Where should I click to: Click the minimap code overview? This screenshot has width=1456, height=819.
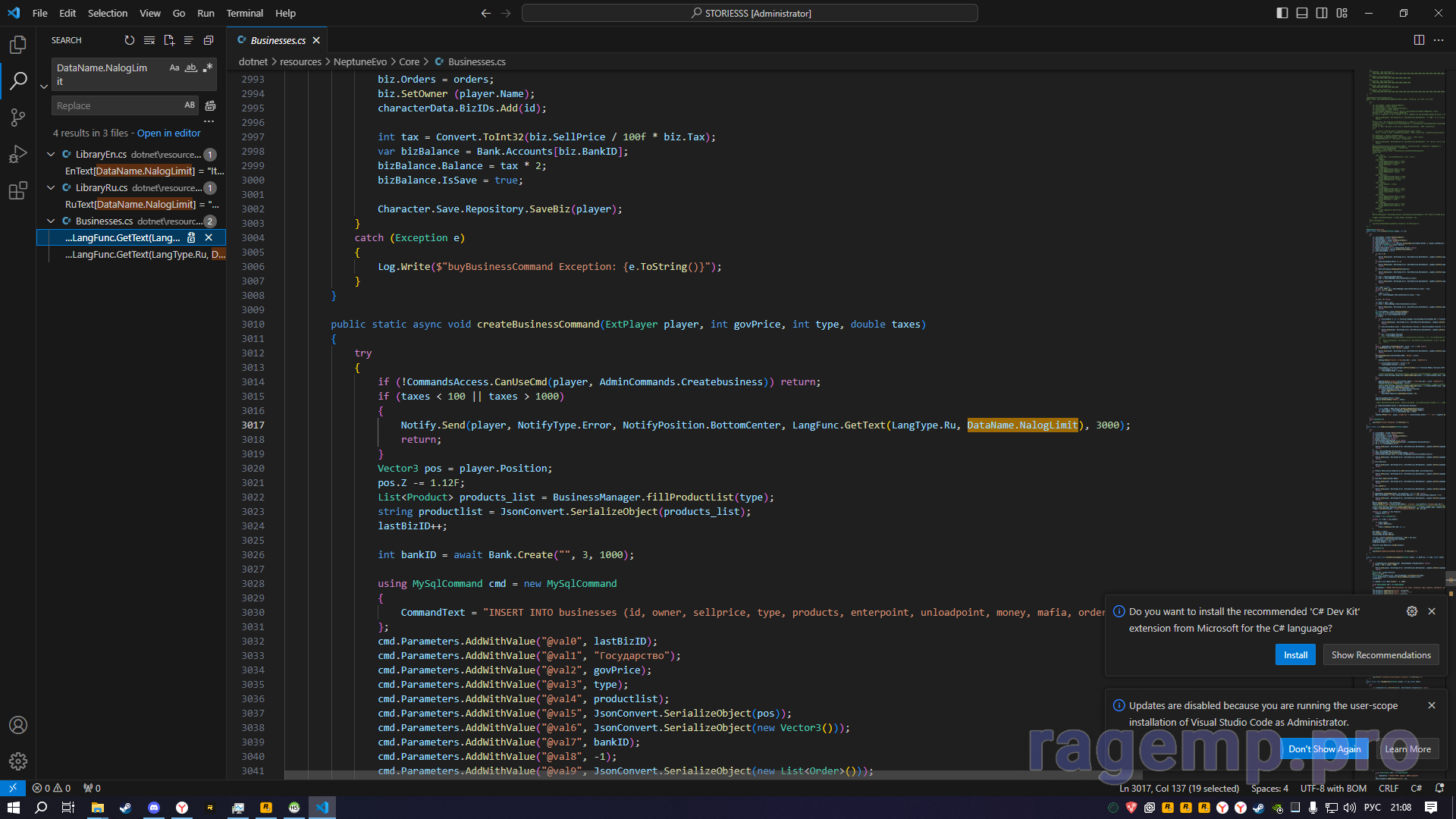1403,303
